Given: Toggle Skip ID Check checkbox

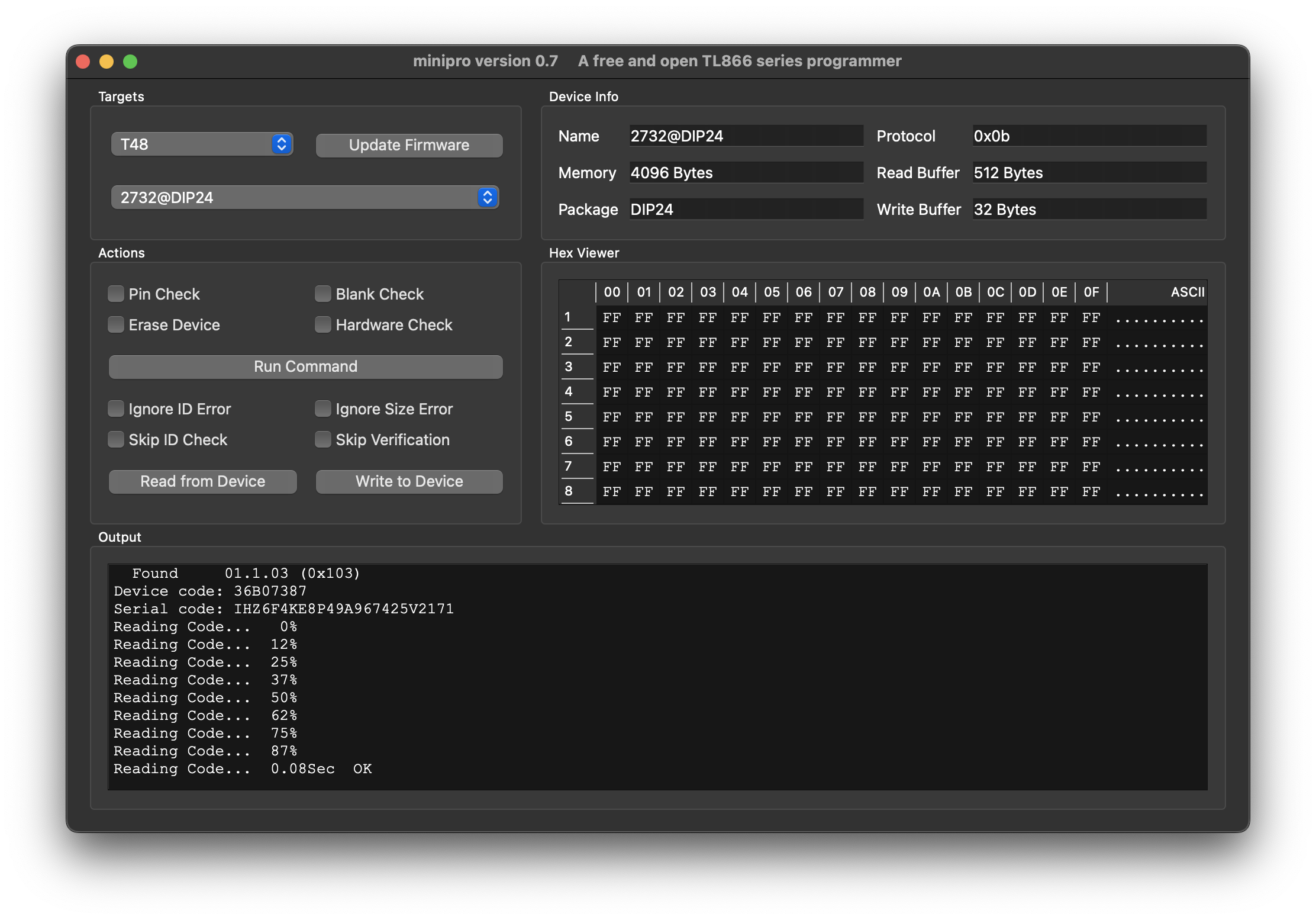Looking at the screenshot, I should point(117,439).
